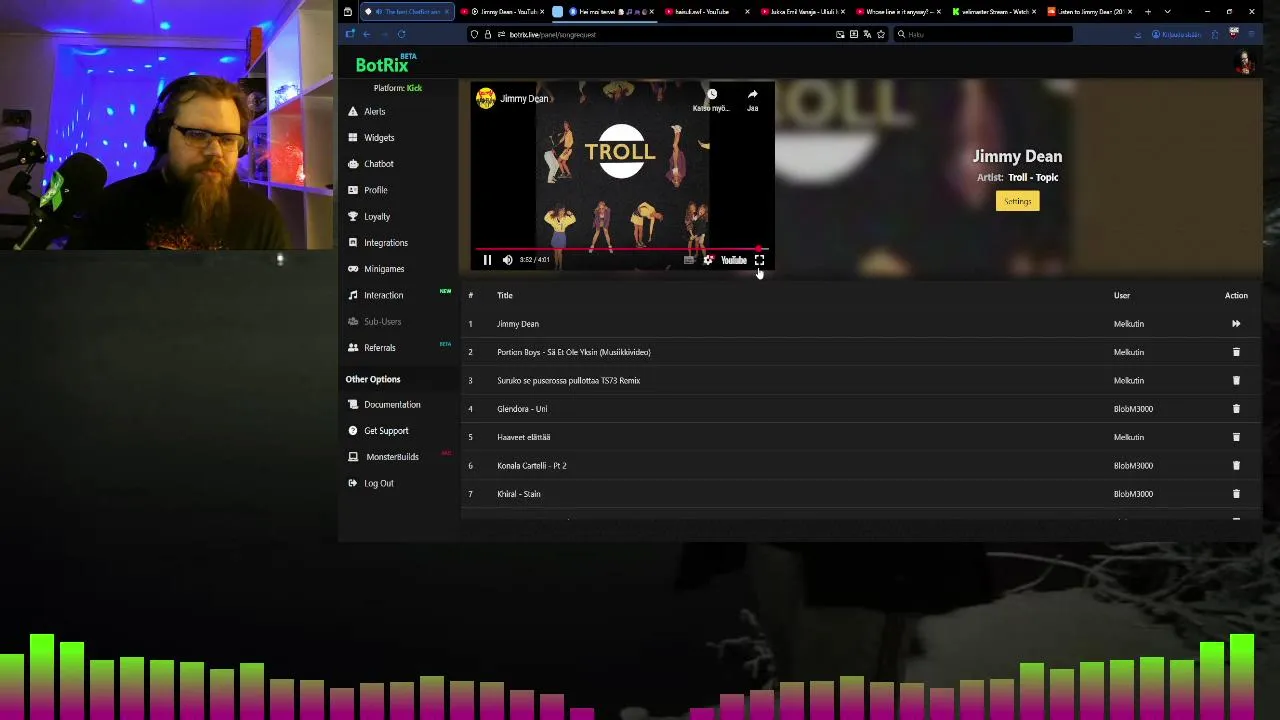Click the Watch later clock icon
Image resolution: width=1280 pixels, height=720 pixels.
click(712, 95)
